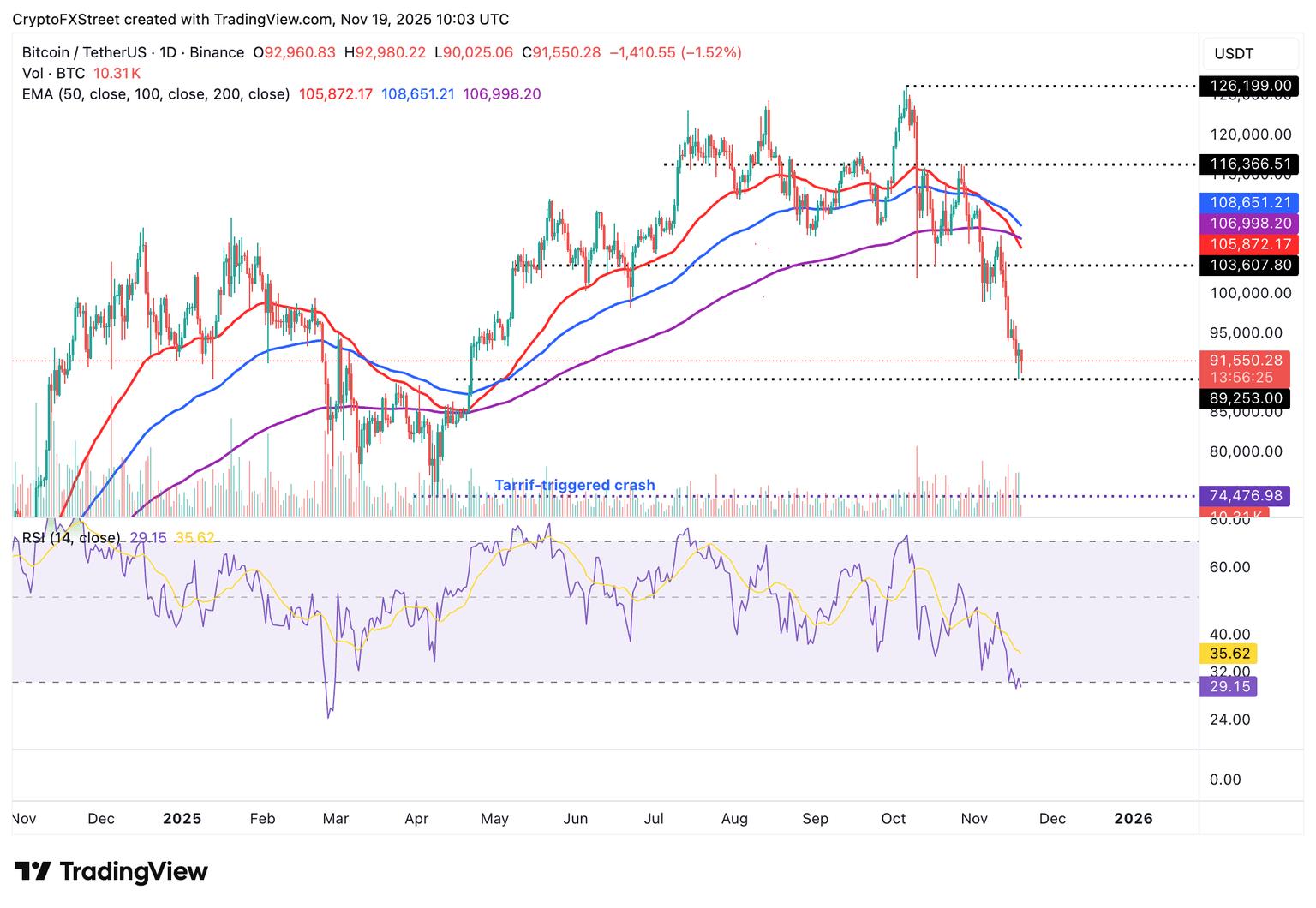Click the Tarrif-triggered crash annotation text
Screen dimensions: 1316x908
[574, 486]
